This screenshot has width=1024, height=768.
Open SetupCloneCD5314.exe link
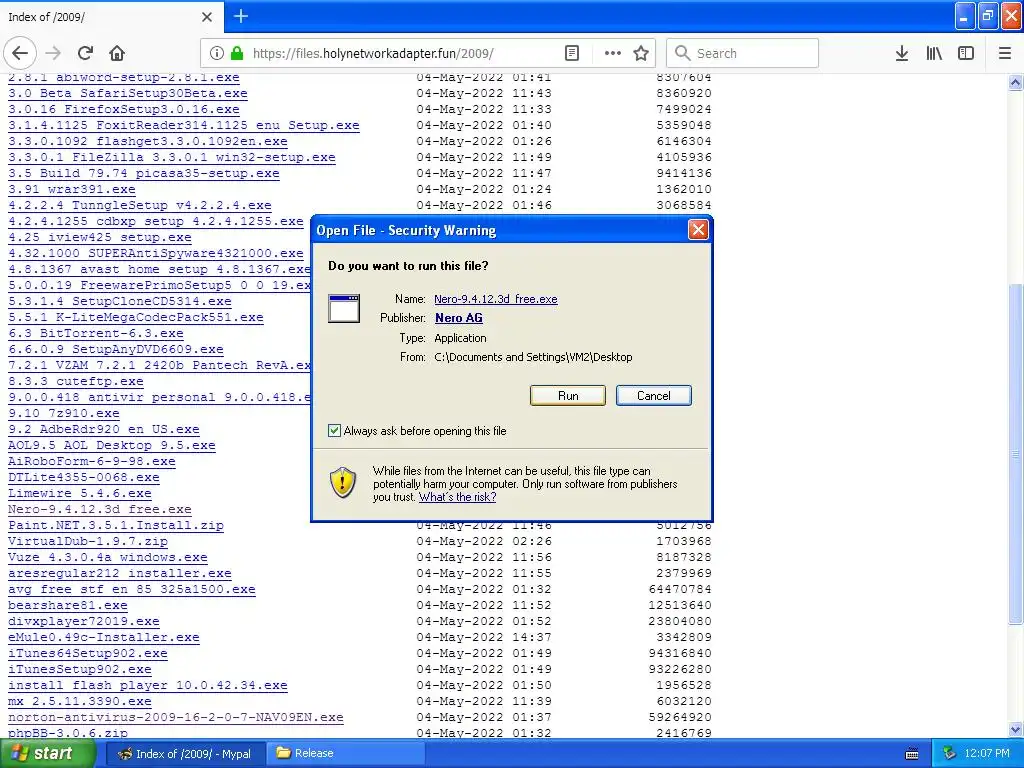[120, 301]
